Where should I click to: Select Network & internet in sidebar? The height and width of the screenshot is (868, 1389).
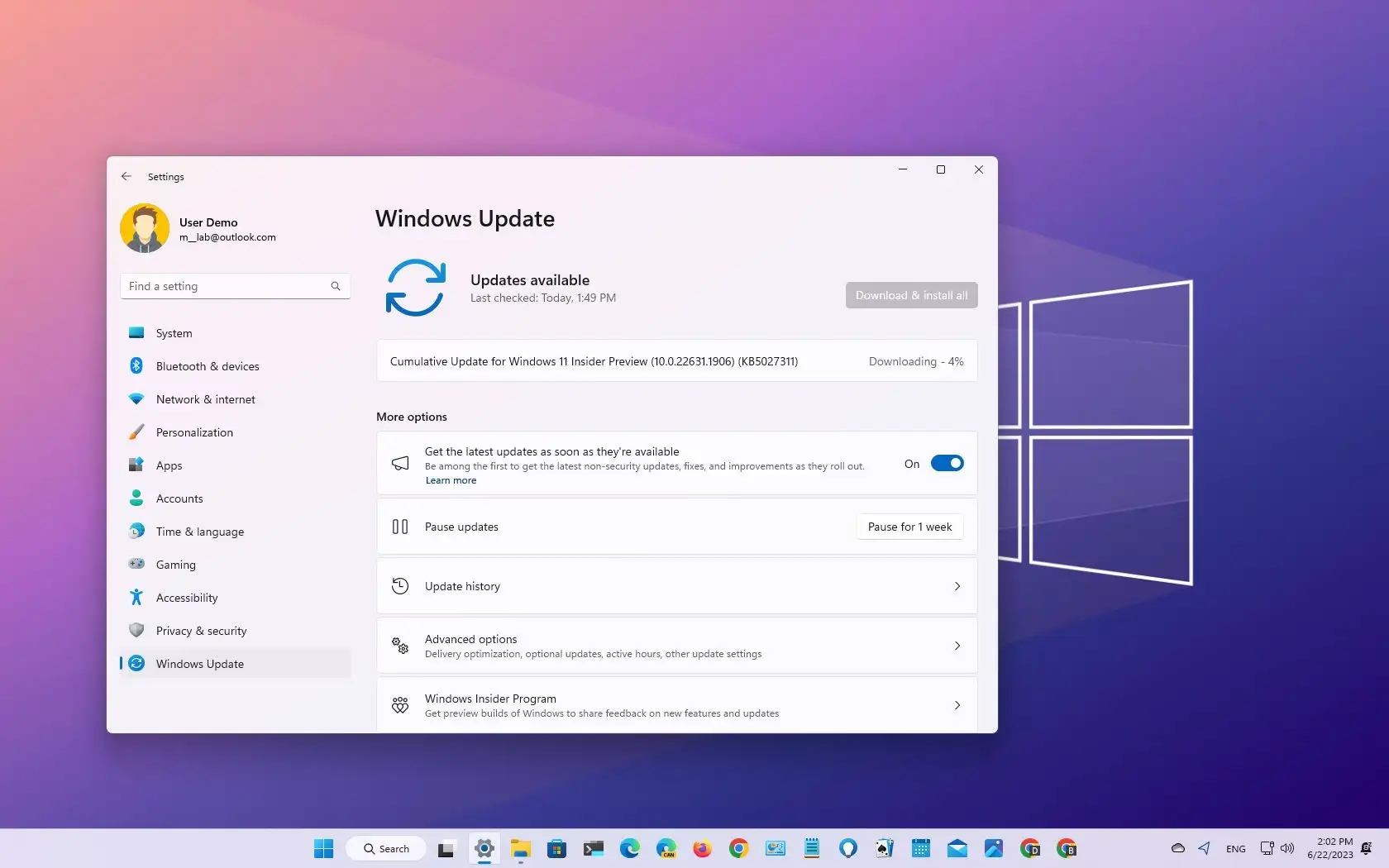[x=236, y=399]
